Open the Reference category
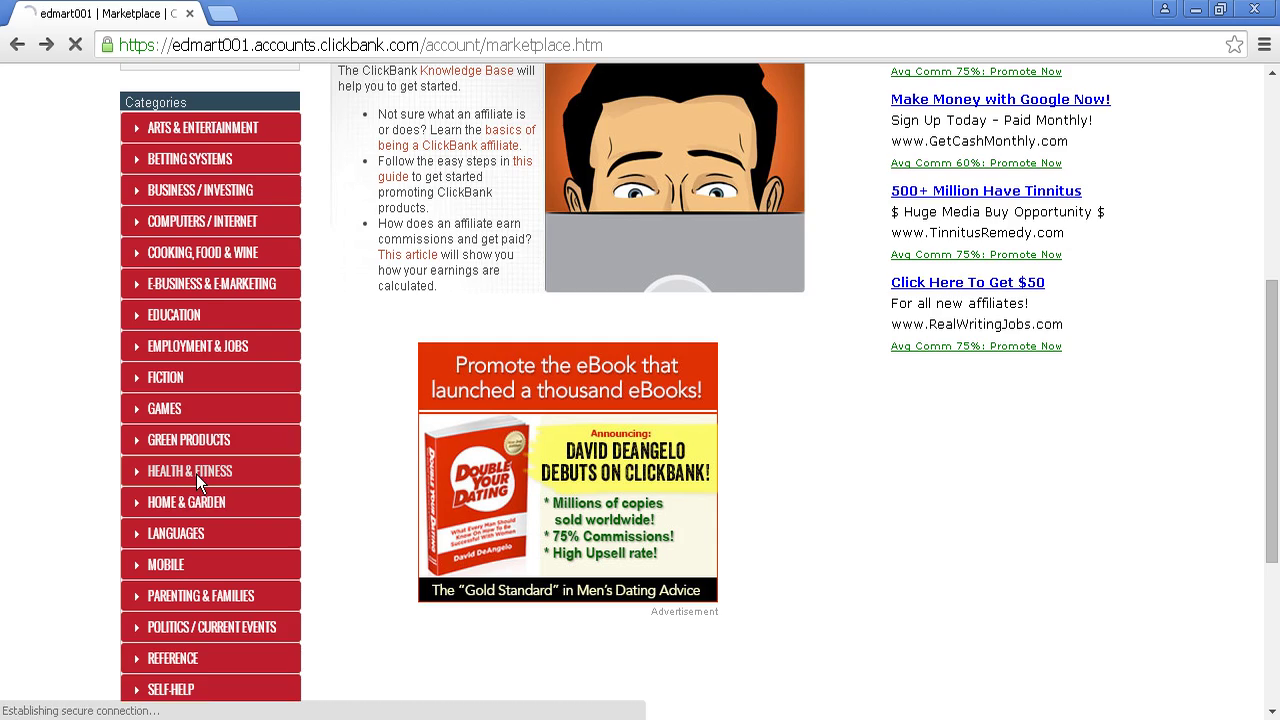Image resolution: width=1280 pixels, height=720 pixels. (210, 658)
